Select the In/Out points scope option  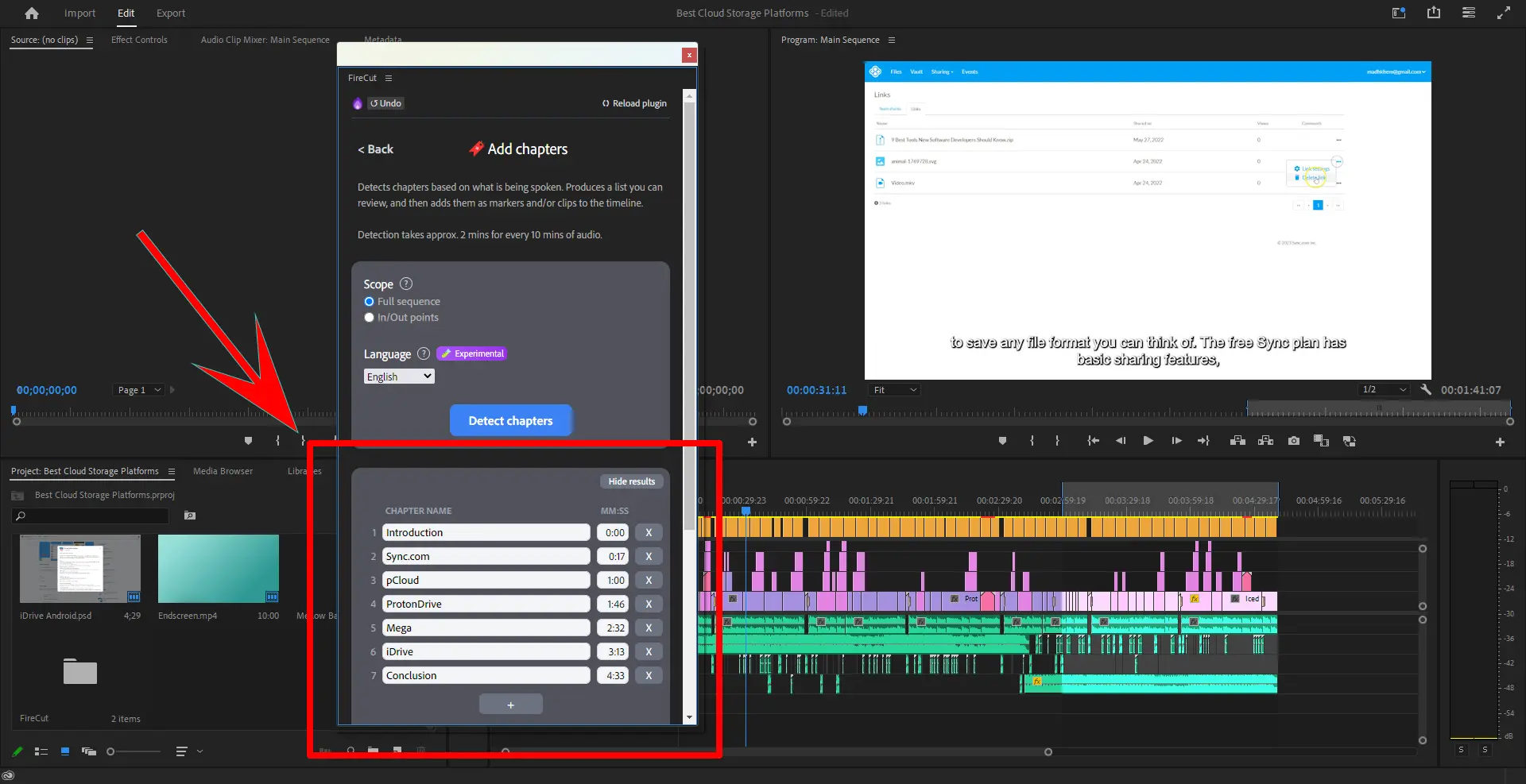[370, 318]
